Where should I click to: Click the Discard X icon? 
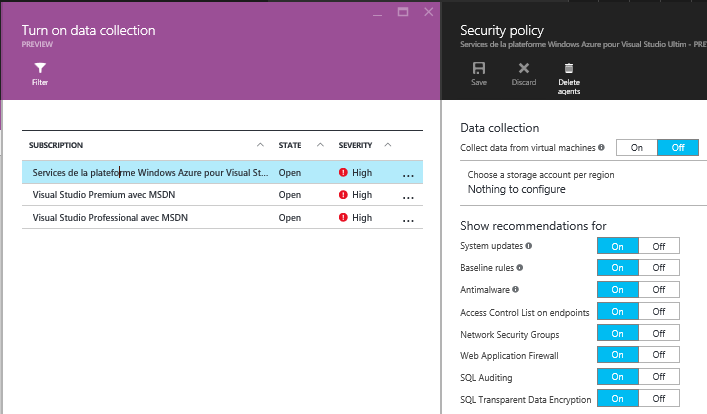pos(523,68)
